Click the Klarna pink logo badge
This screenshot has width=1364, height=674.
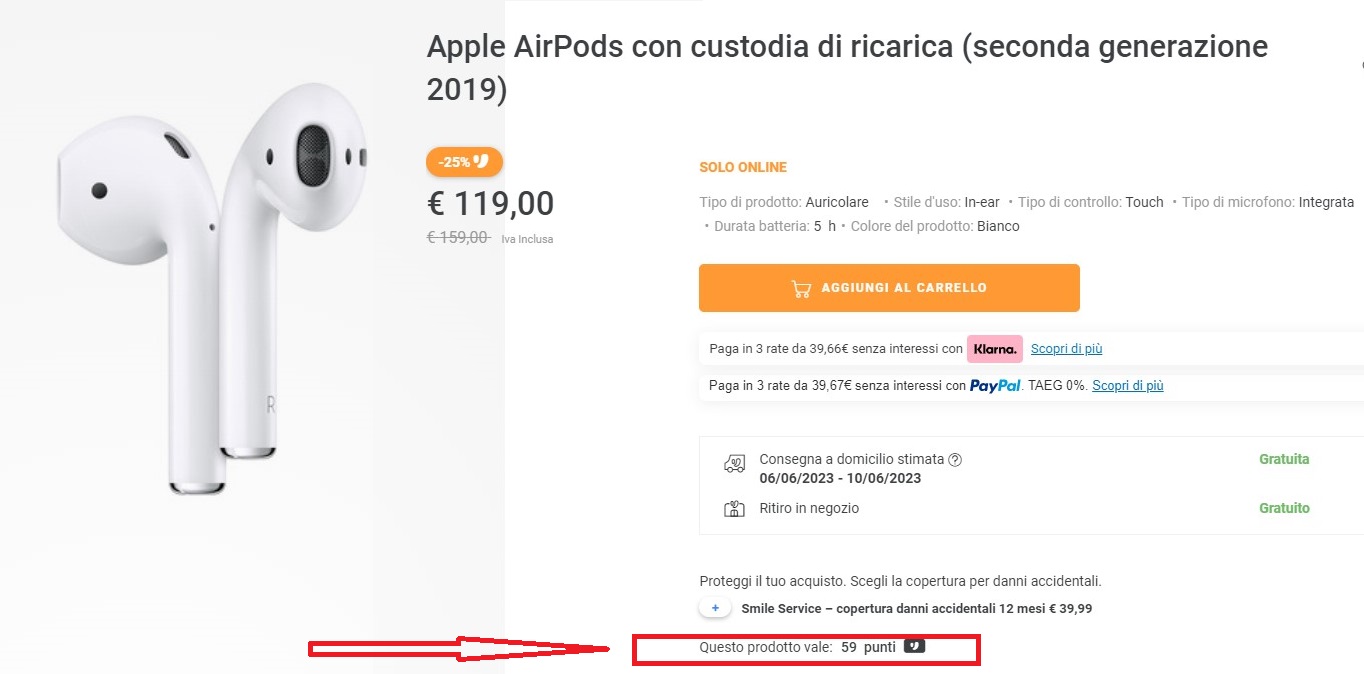pos(994,349)
